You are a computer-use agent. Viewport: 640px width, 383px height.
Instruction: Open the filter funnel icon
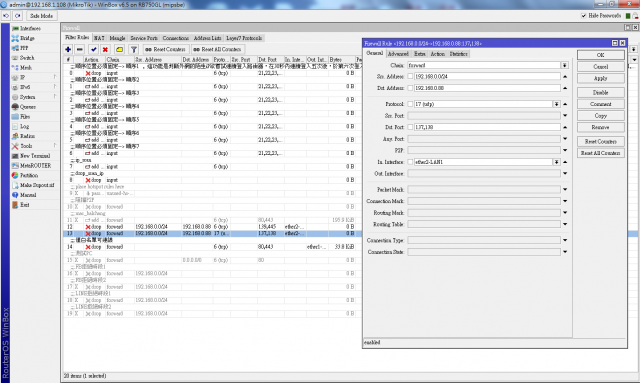(x=133, y=49)
